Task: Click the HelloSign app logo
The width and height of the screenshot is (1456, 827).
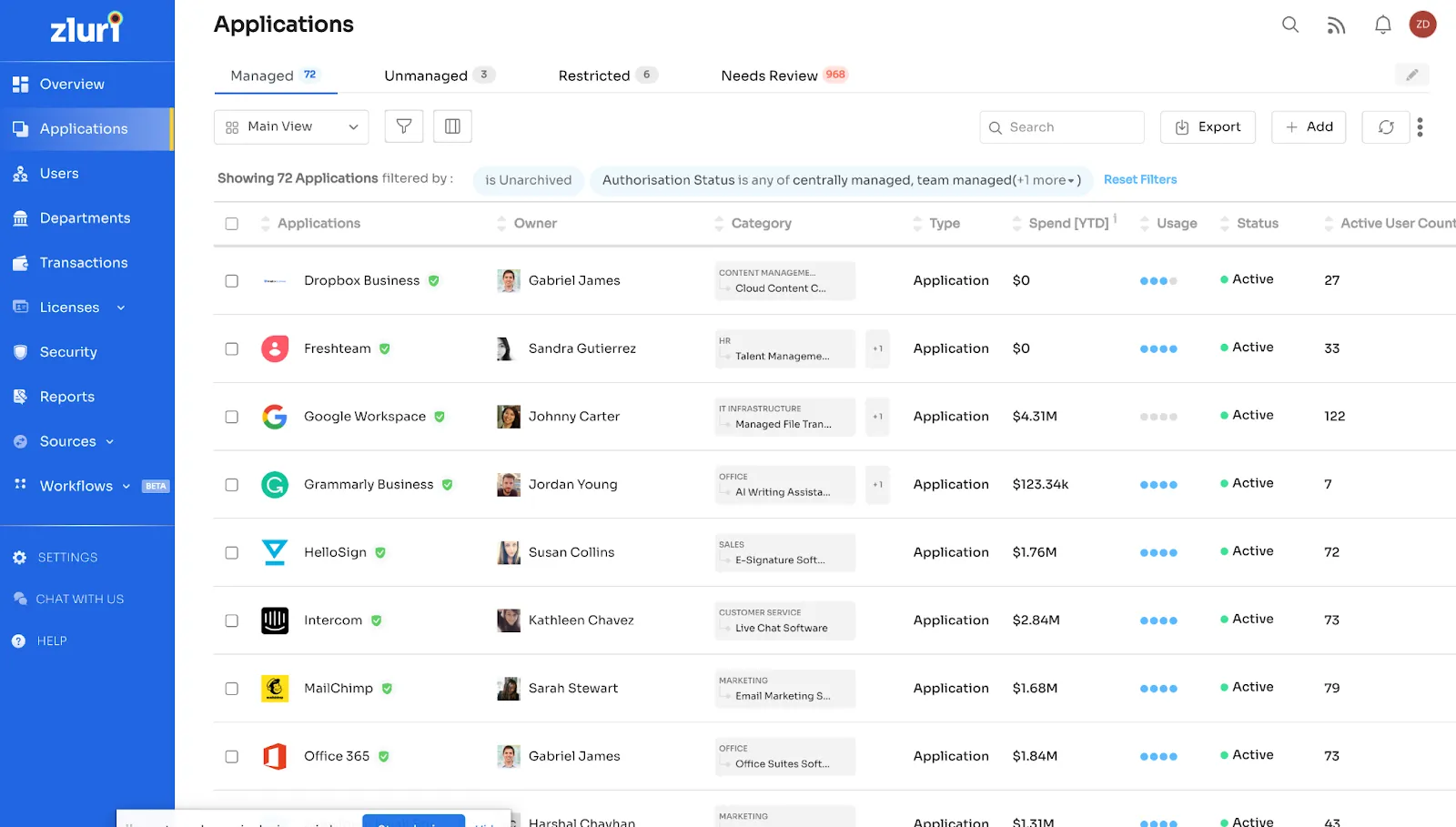Action: tap(275, 552)
